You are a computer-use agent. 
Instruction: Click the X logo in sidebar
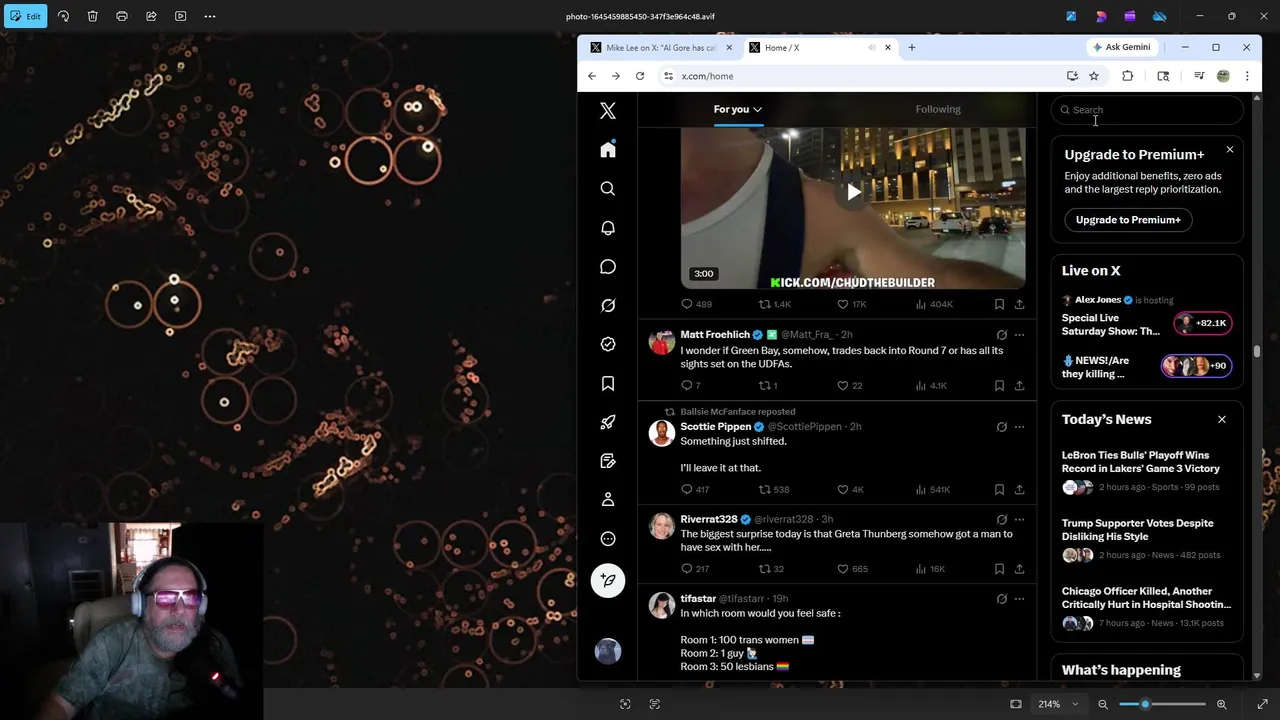coord(608,111)
